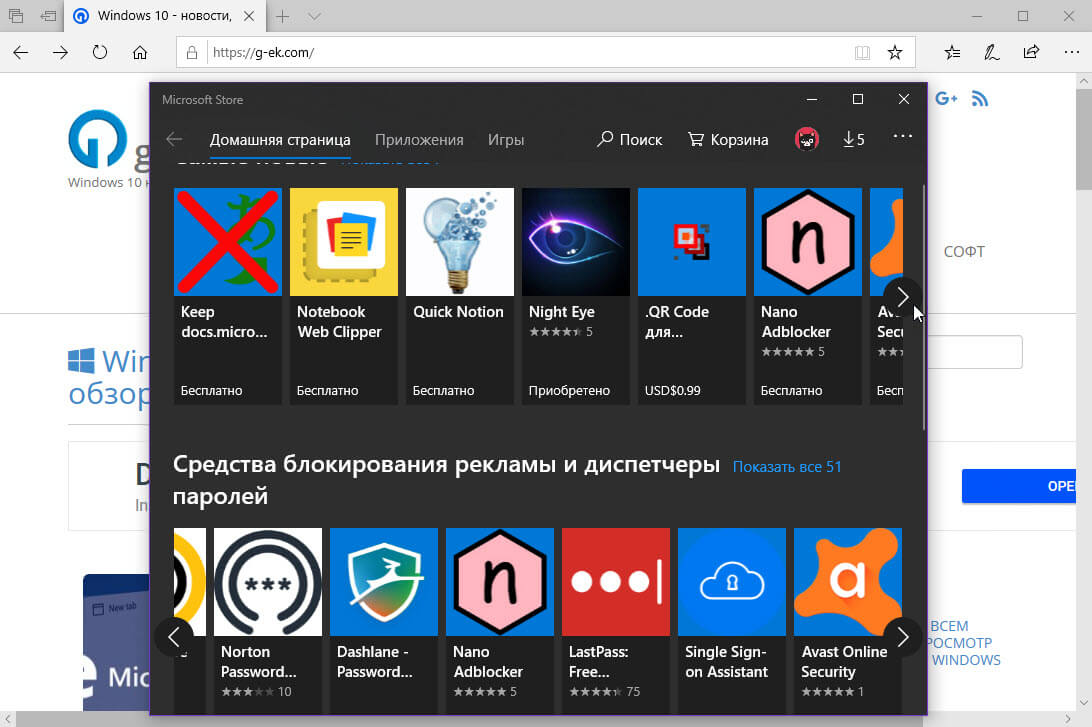Click Показать все 51 for ad blockers
The image size is (1092, 727).
click(x=787, y=467)
